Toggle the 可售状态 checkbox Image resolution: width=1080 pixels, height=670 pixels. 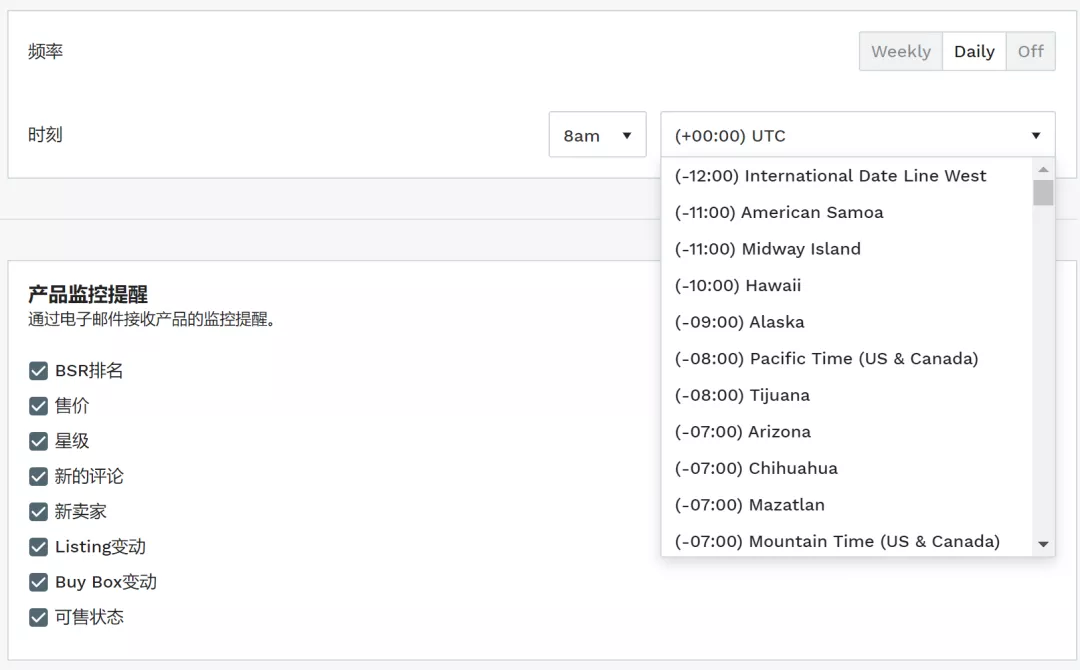[38, 617]
